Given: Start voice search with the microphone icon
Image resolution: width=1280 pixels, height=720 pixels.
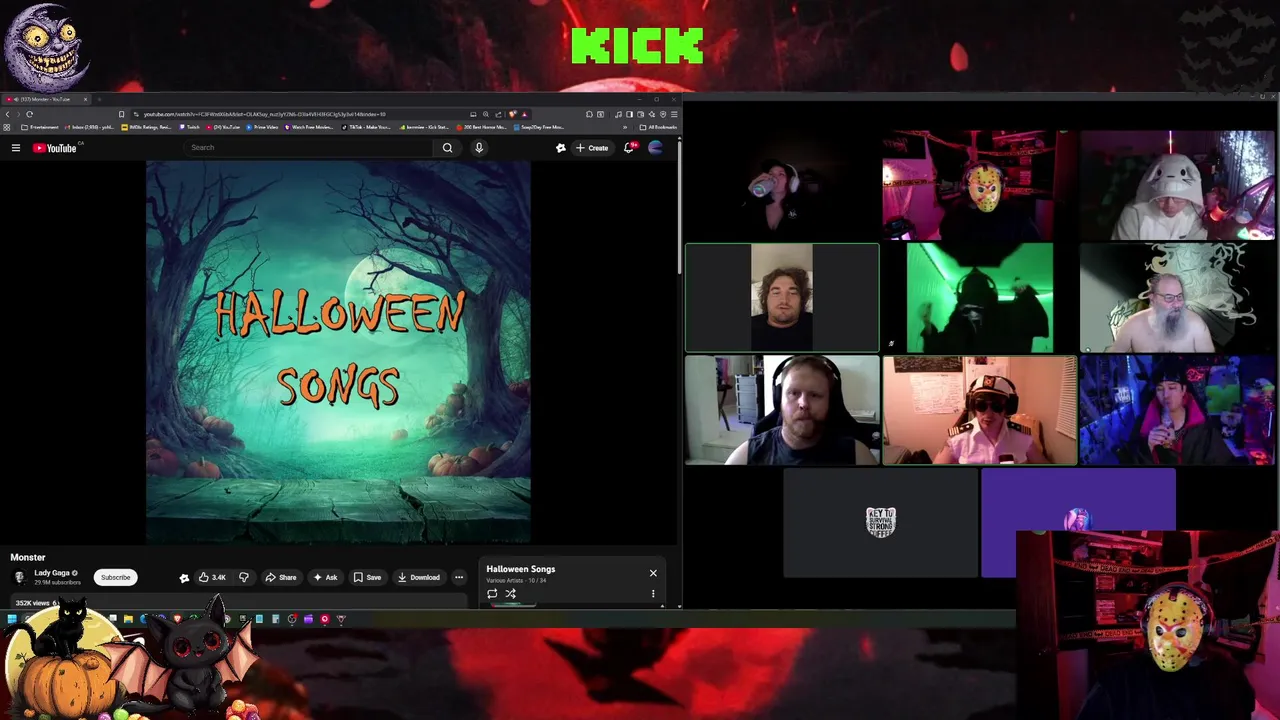Looking at the screenshot, I should click(x=479, y=148).
